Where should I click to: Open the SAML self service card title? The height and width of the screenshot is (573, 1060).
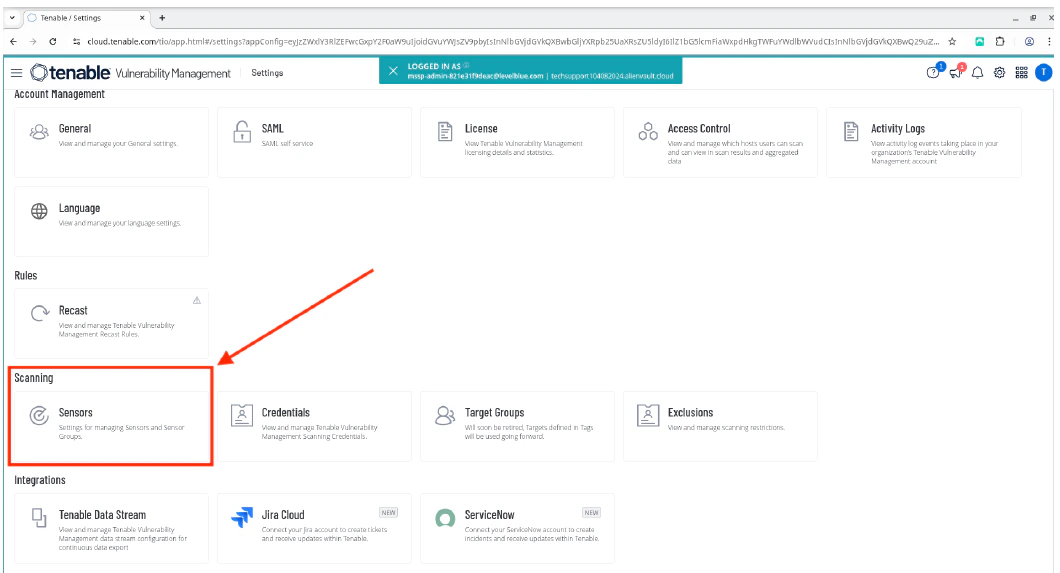pyautogui.click(x=272, y=128)
